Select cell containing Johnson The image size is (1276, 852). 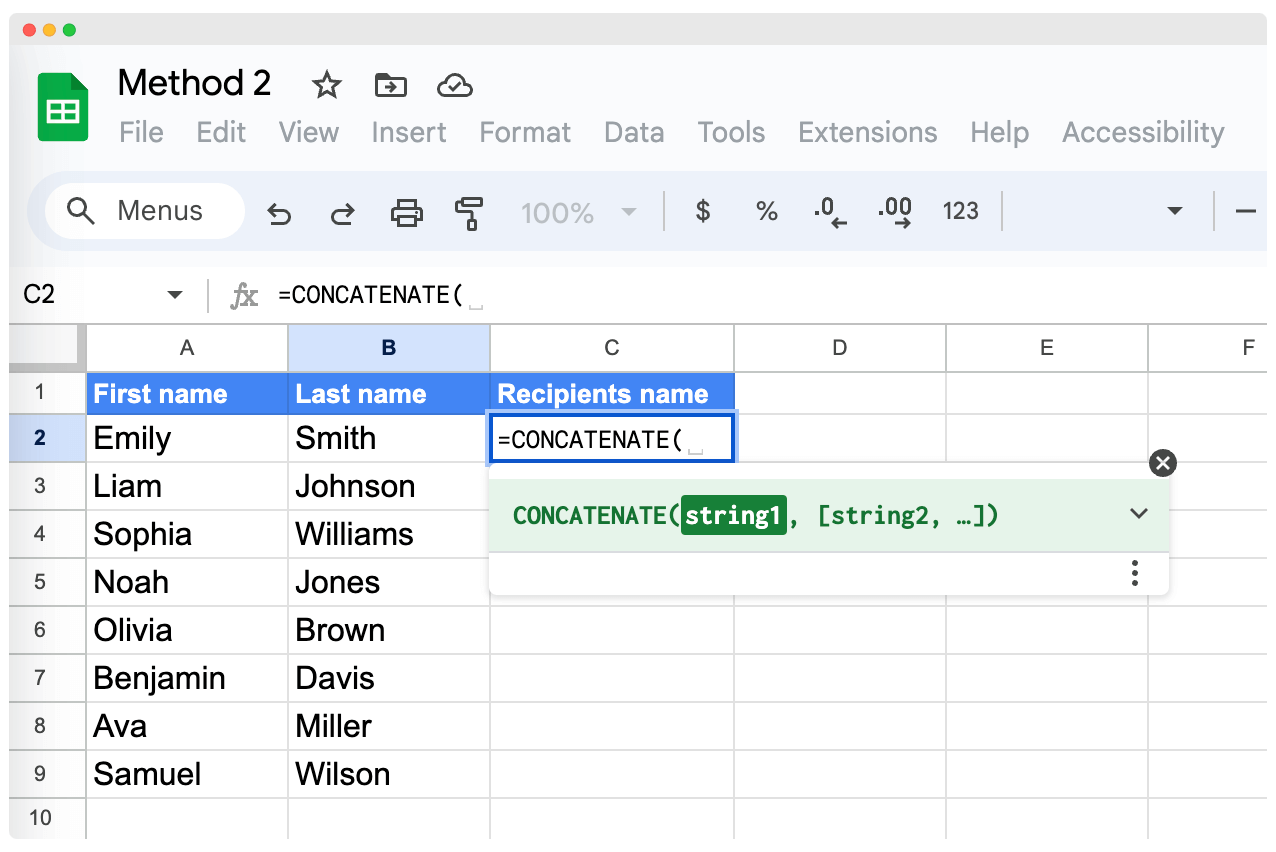pyautogui.click(x=388, y=486)
